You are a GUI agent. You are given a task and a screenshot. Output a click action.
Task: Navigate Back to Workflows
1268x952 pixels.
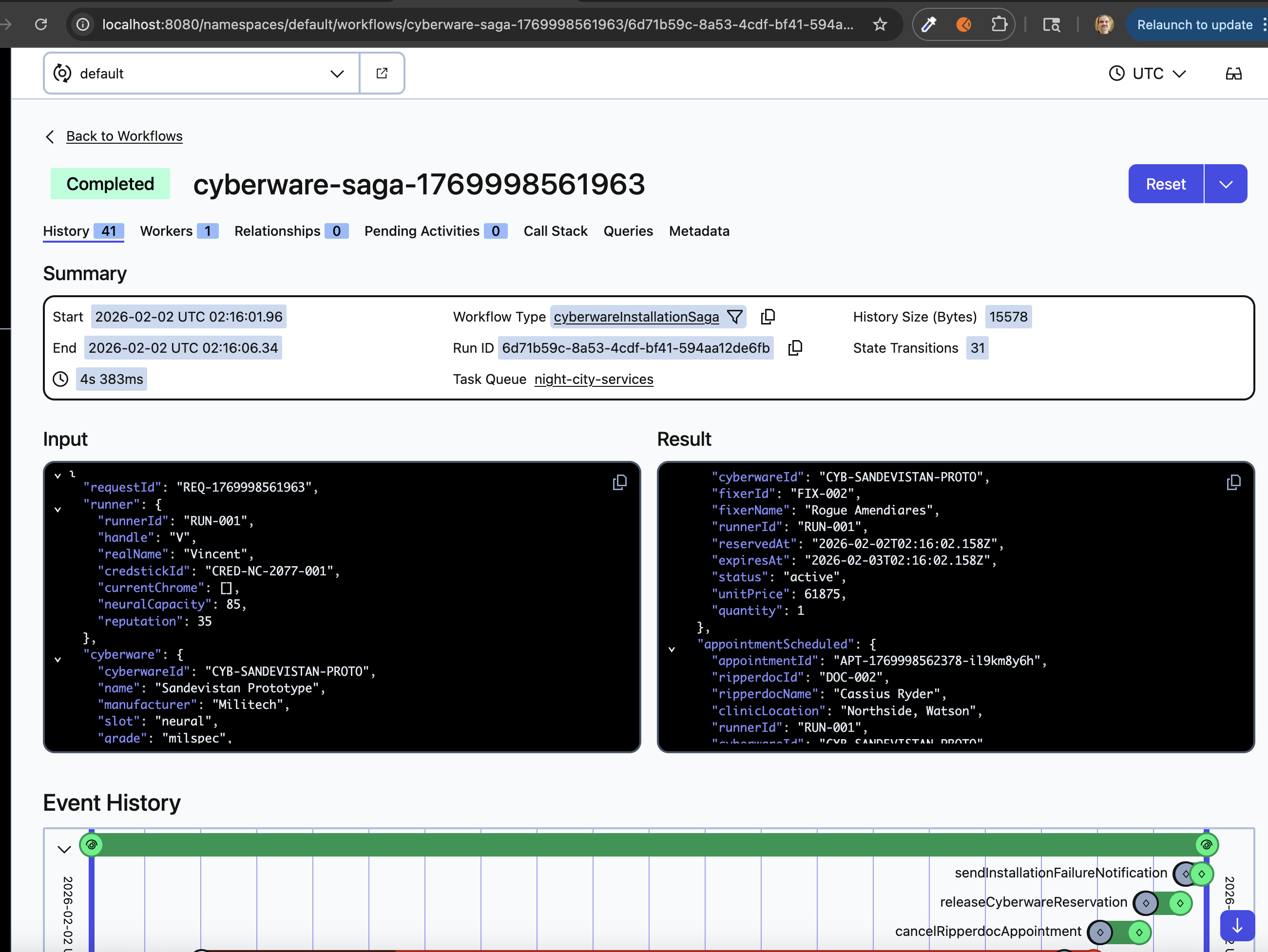(x=124, y=136)
